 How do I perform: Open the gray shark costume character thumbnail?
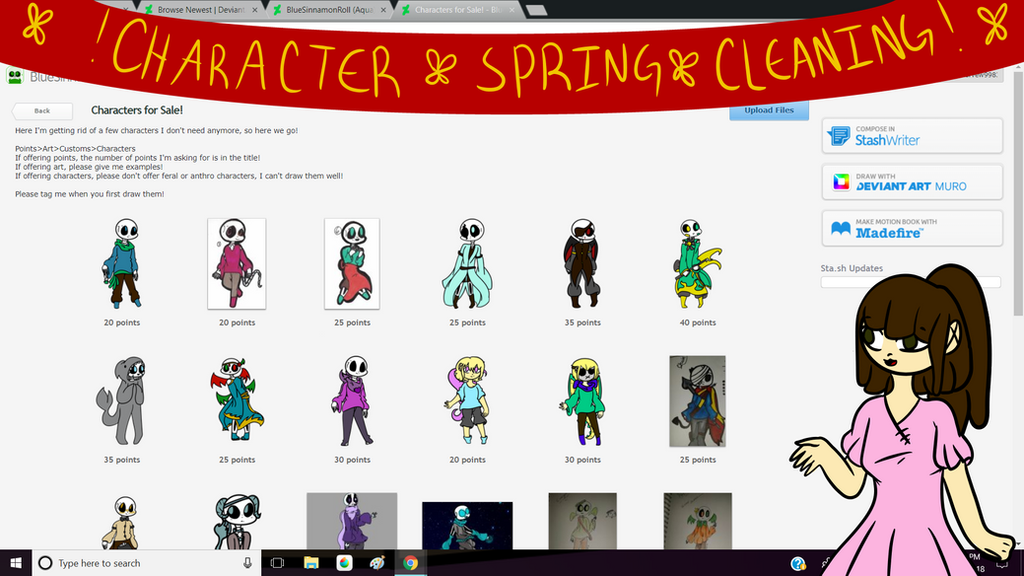point(122,401)
